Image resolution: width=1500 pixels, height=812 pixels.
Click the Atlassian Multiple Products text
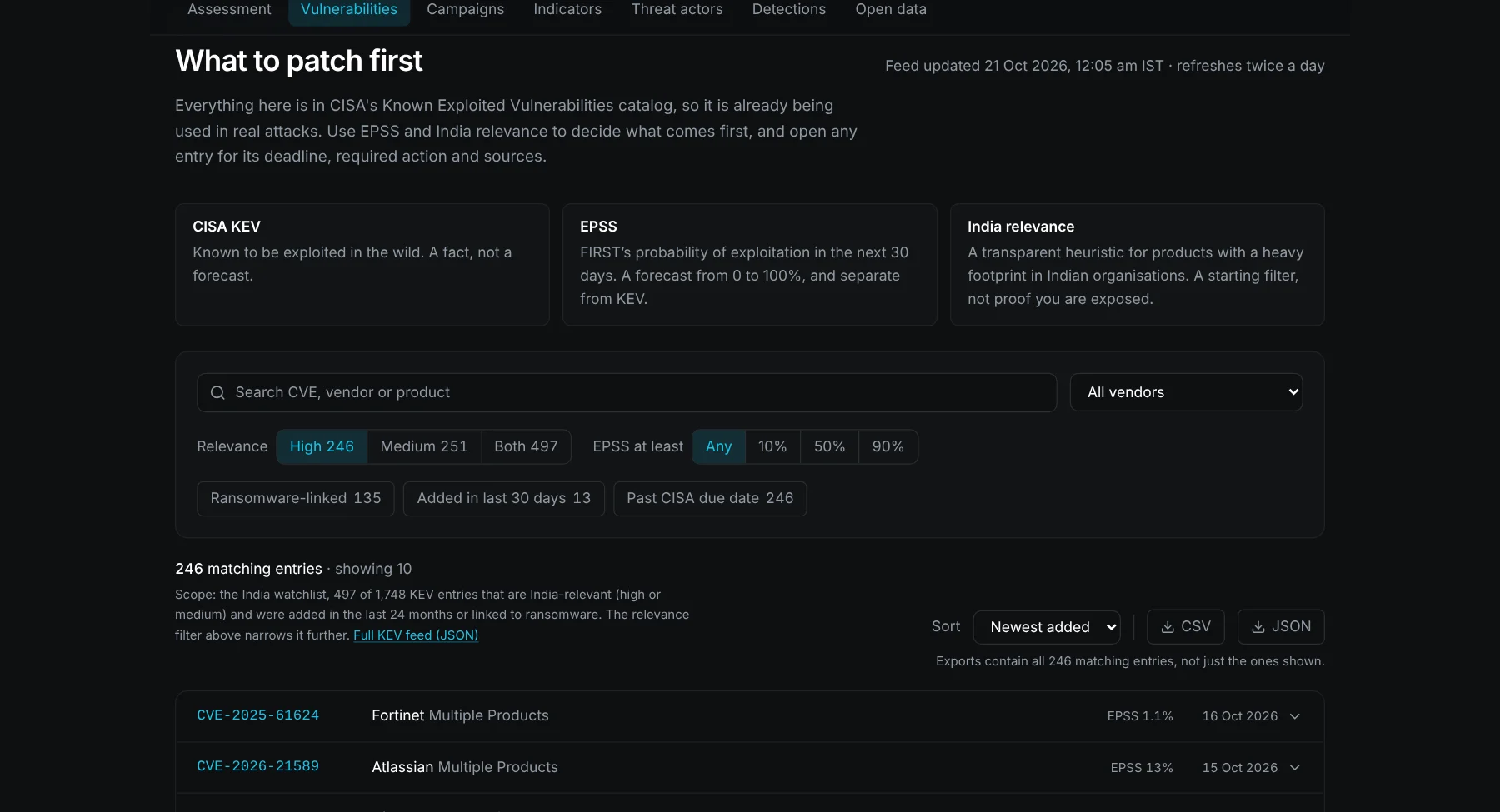pos(465,767)
